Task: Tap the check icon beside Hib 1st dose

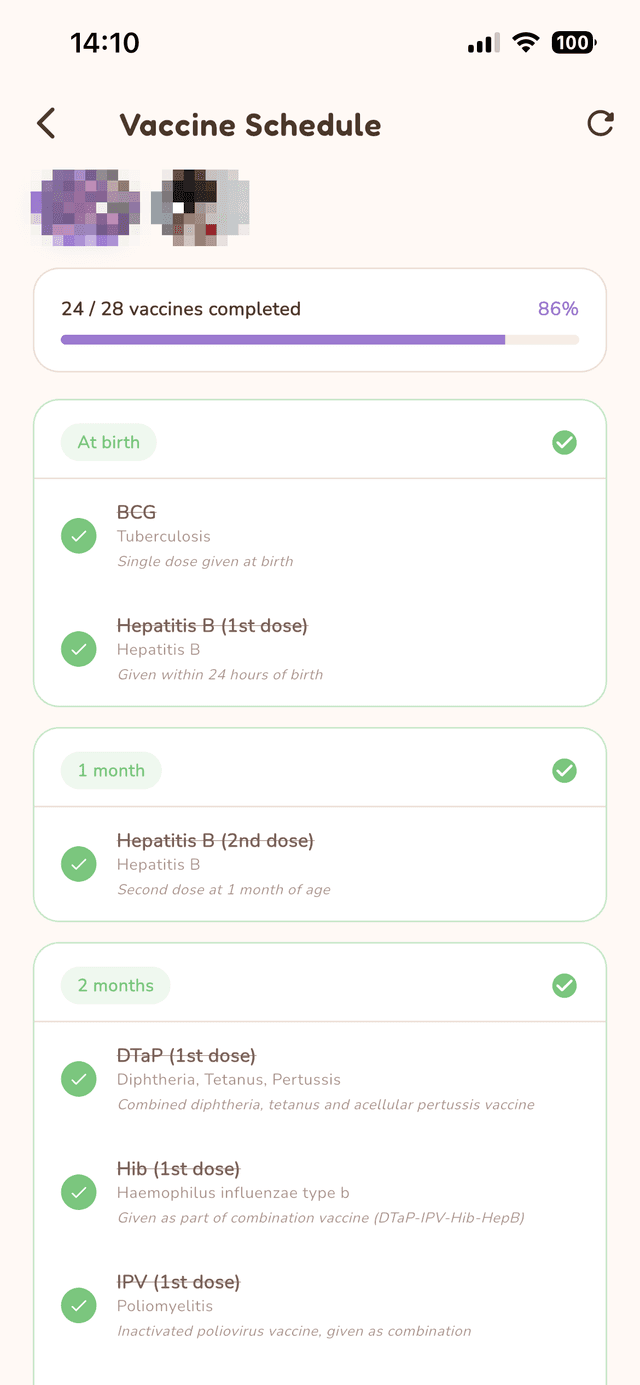Action: tap(79, 1191)
